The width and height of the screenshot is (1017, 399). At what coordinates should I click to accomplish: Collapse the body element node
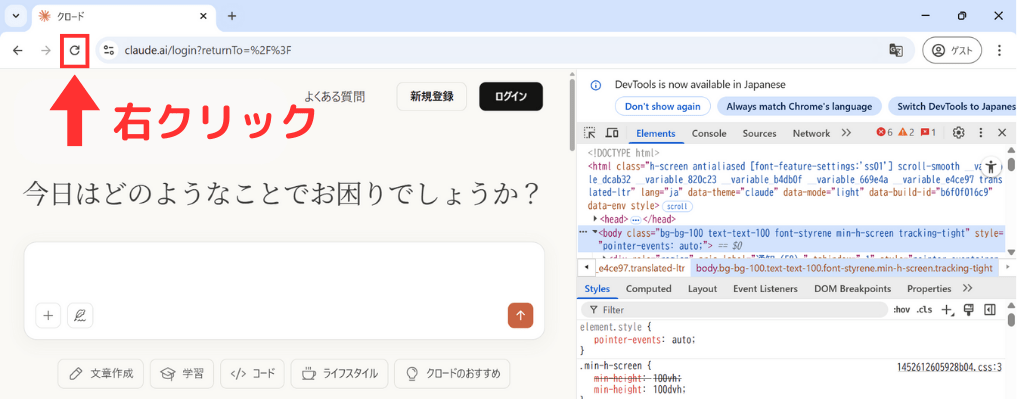595,232
